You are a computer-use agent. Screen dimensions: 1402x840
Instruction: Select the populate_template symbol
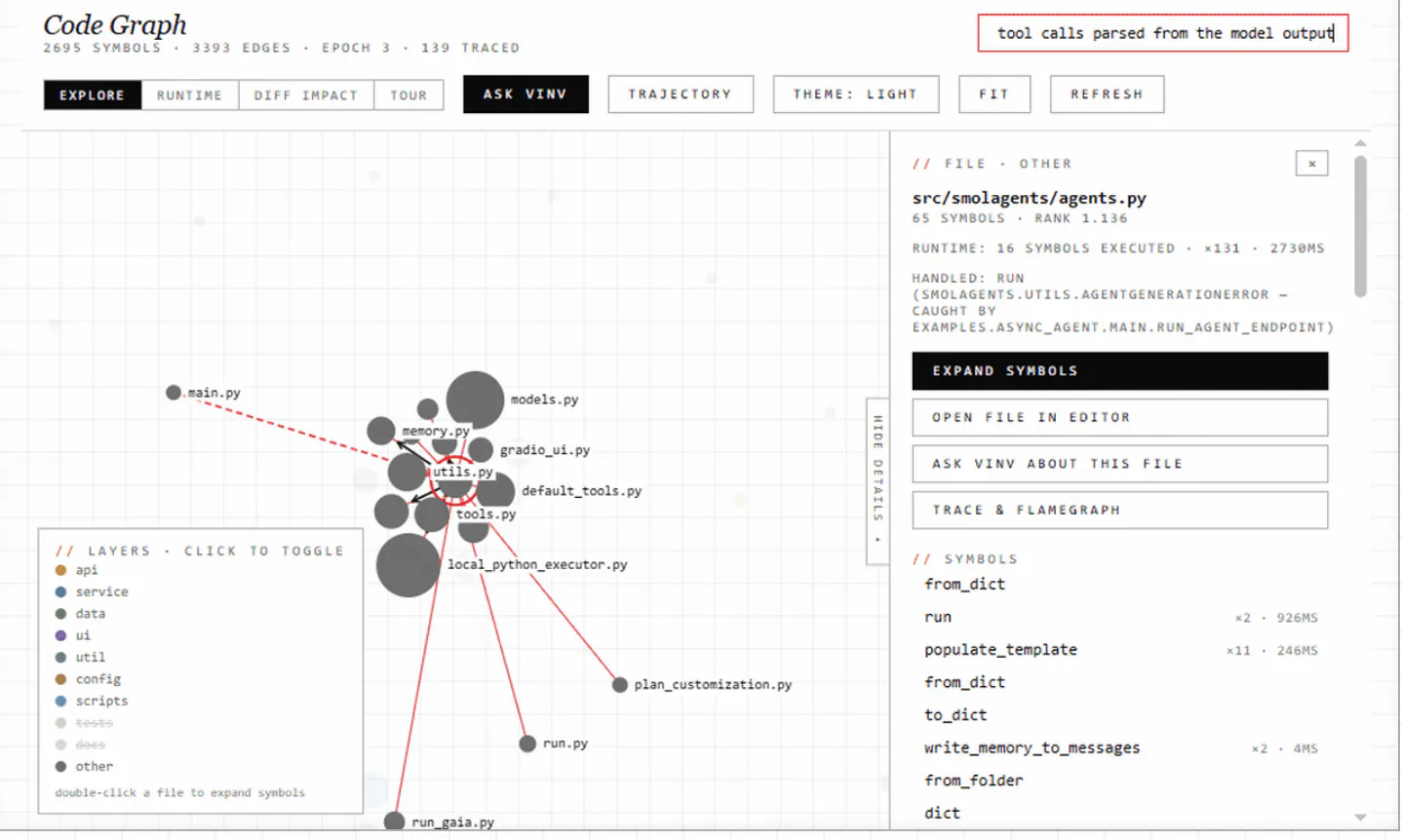1001,649
